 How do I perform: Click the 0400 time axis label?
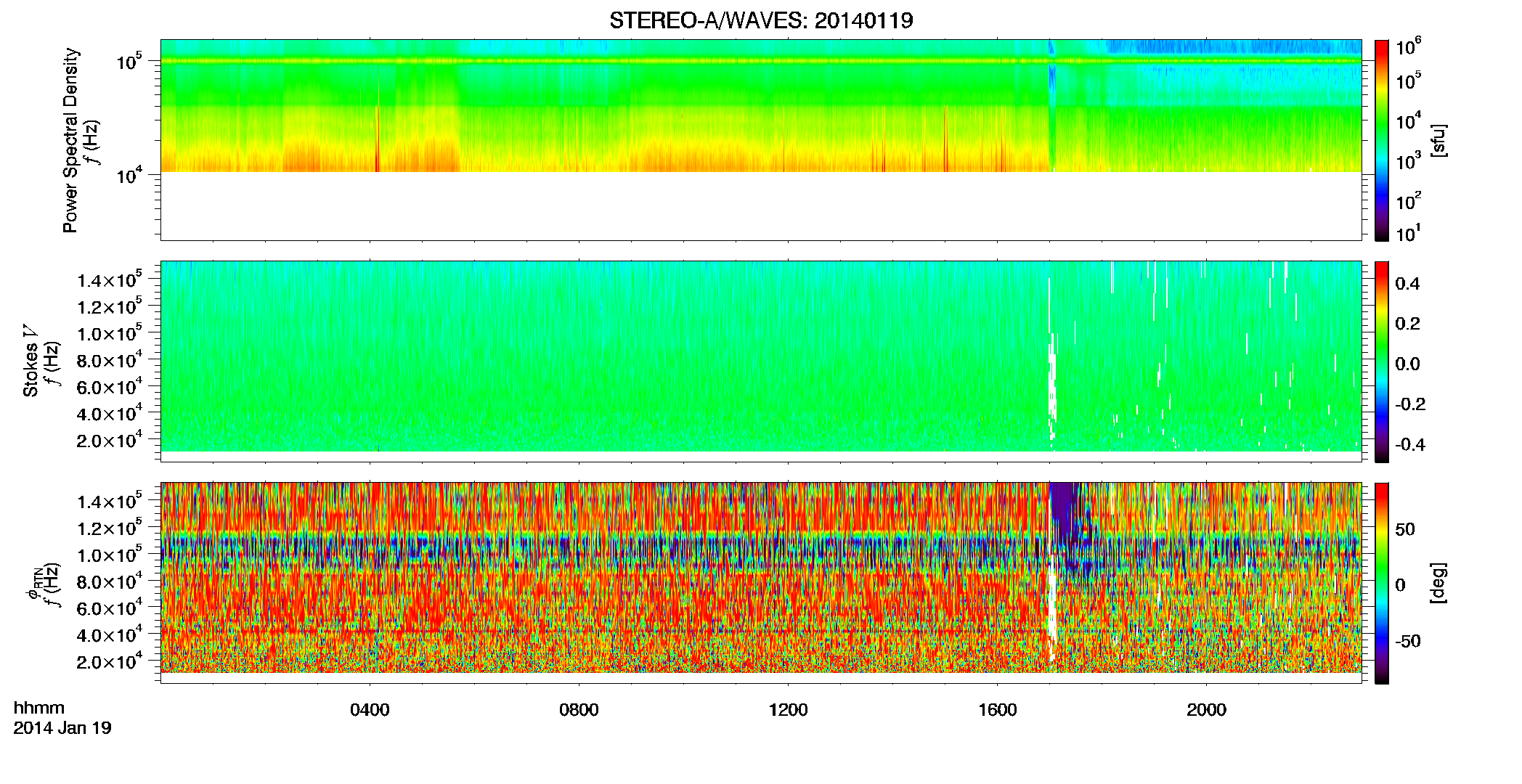coord(370,710)
